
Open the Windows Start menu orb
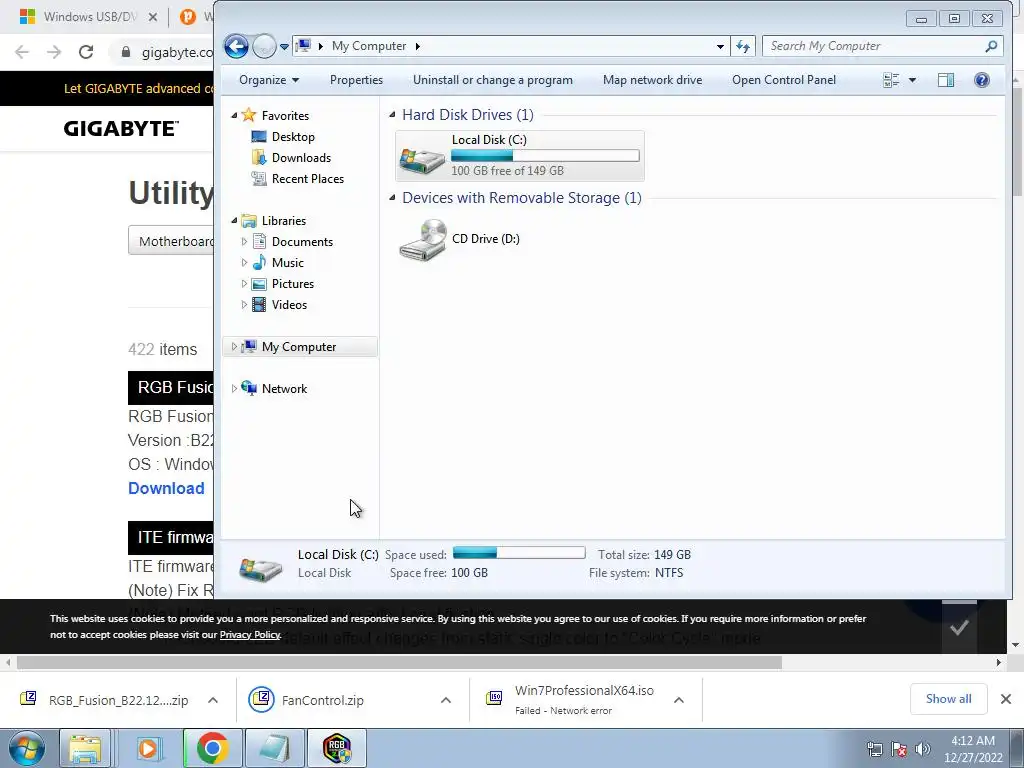pyautogui.click(x=27, y=748)
